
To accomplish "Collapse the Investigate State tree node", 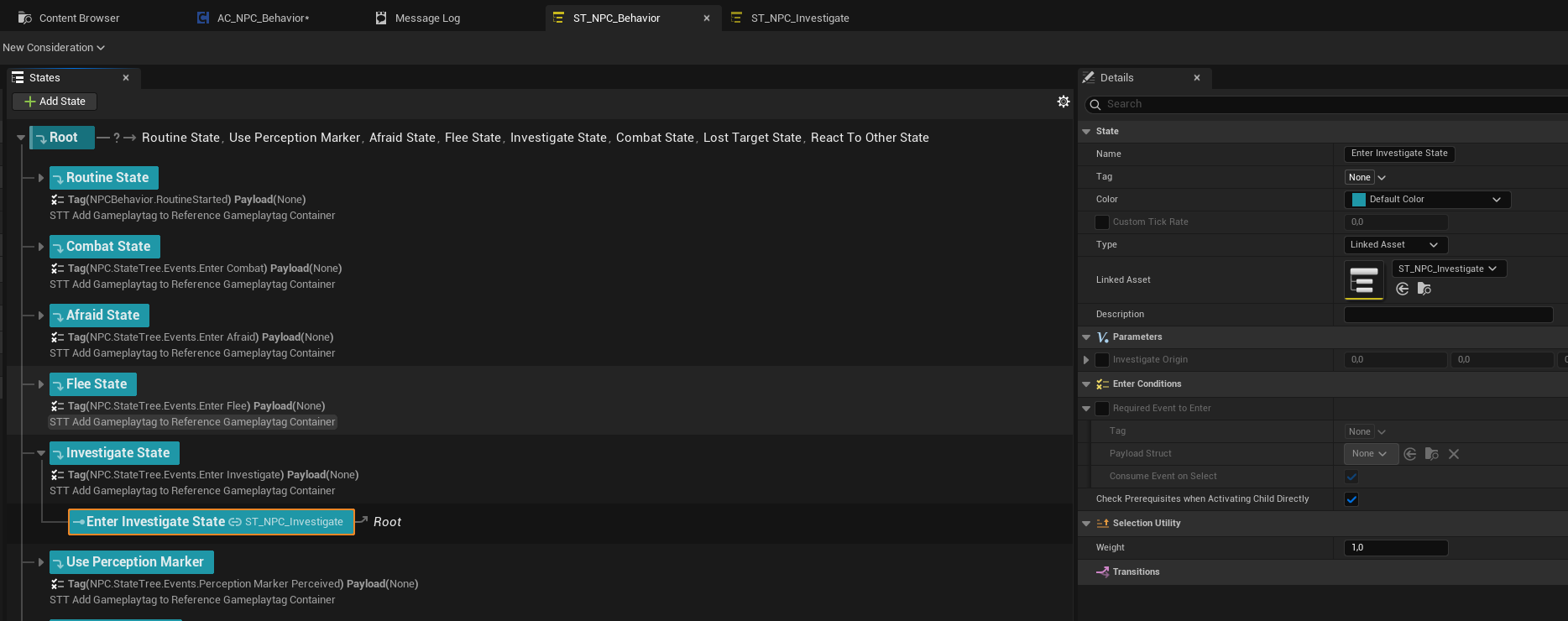I will coord(40,453).
